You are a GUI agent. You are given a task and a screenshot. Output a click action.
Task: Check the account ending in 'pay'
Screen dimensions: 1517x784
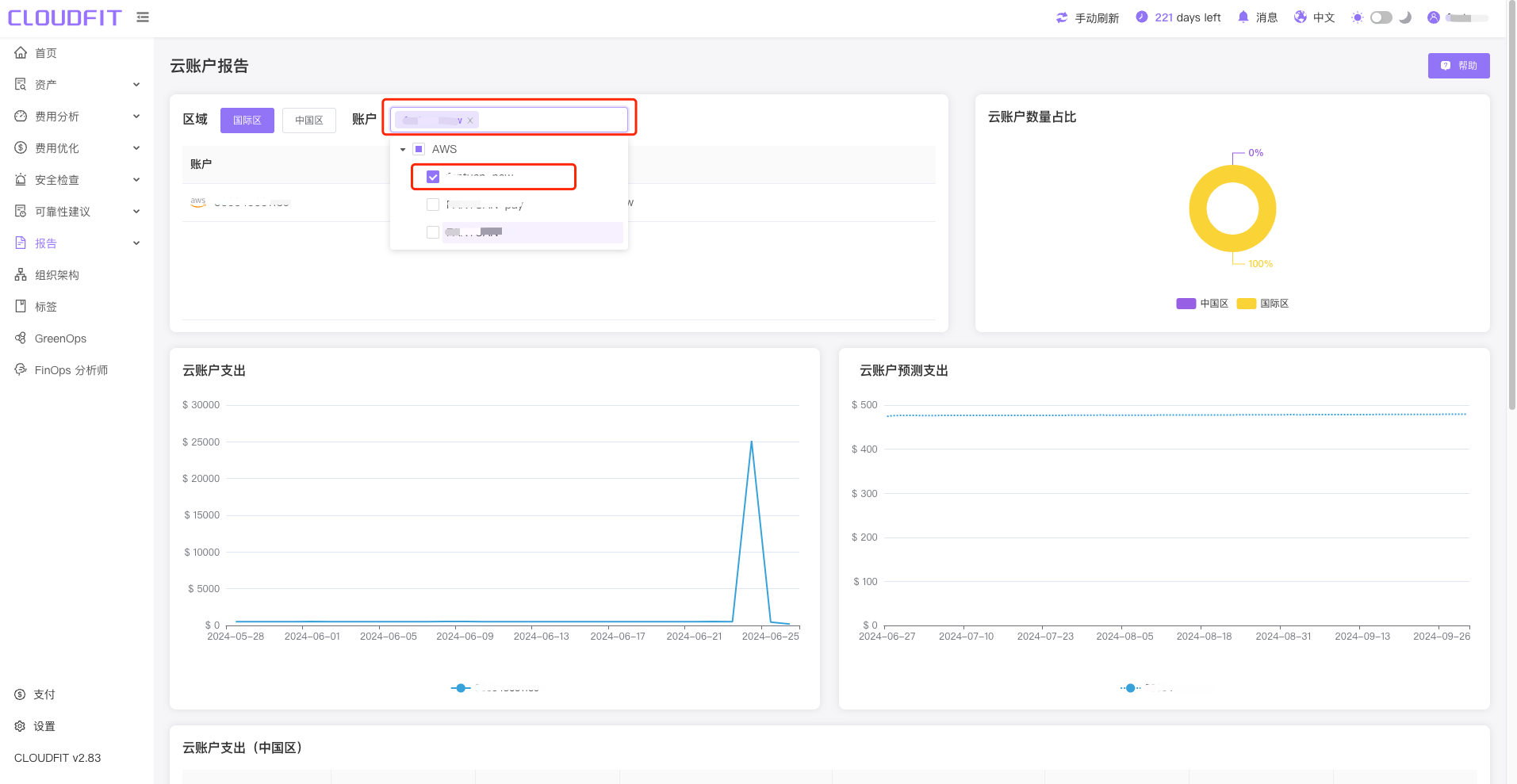[433, 205]
